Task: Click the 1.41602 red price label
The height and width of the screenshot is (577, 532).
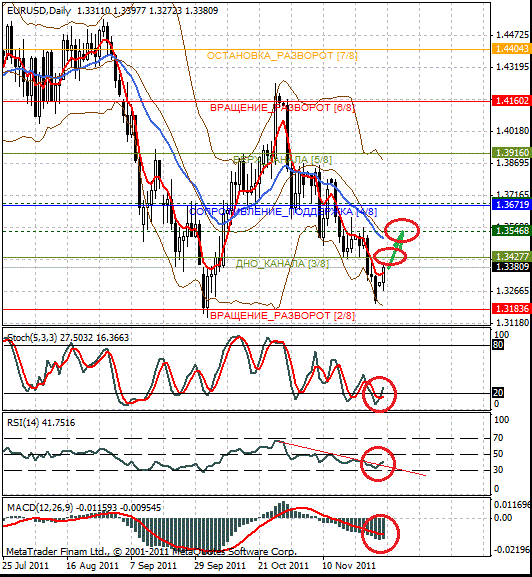Action: 511,100
